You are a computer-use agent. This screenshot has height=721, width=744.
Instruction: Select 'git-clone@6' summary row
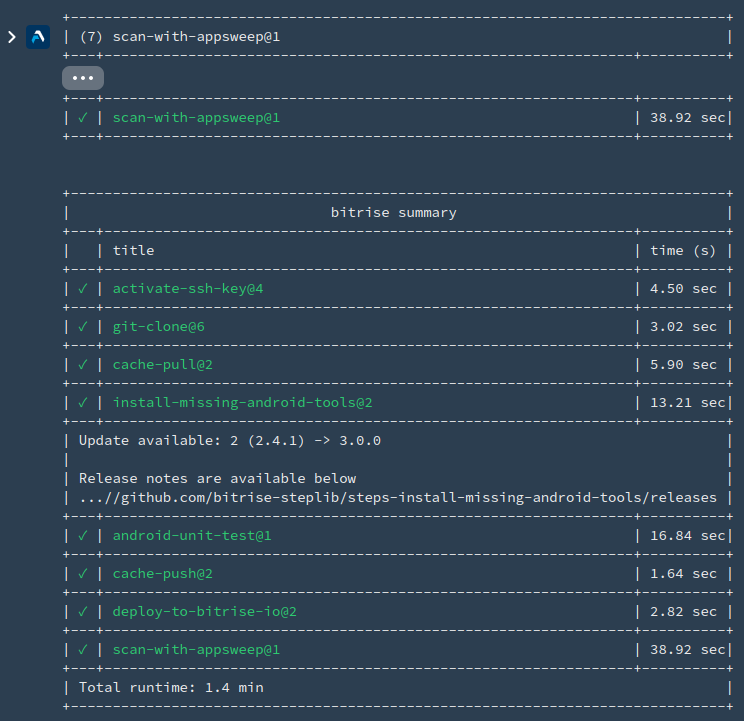[398, 326]
